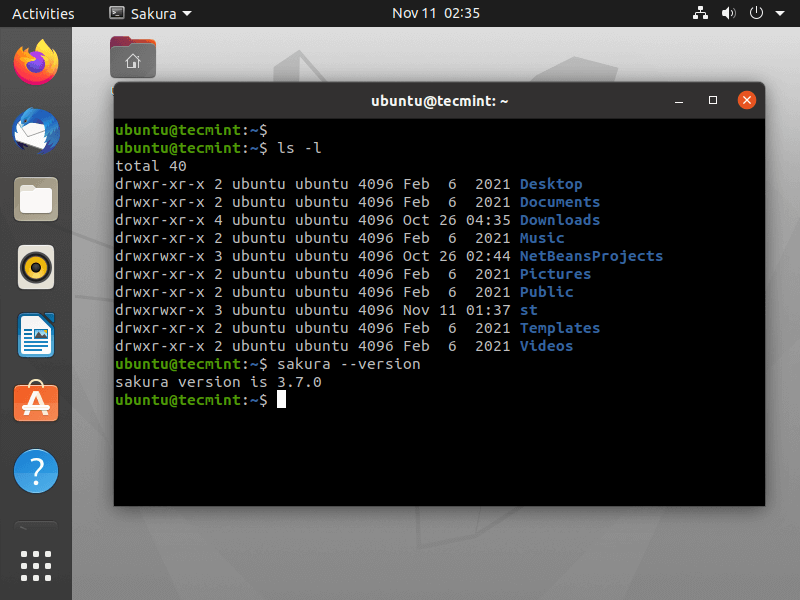The image size is (800, 600).
Task: Click the Public directory name
Action: tap(546, 292)
